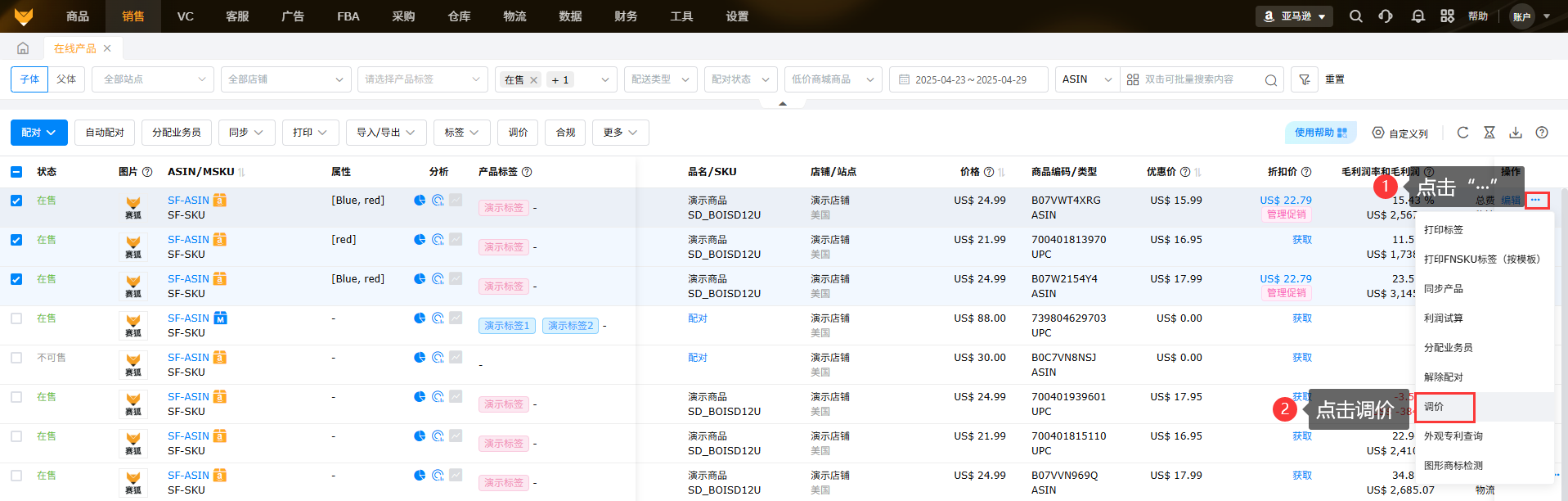Toggle the select-all header checkbox
The width and height of the screenshot is (1568, 501).
(x=16, y=172)
